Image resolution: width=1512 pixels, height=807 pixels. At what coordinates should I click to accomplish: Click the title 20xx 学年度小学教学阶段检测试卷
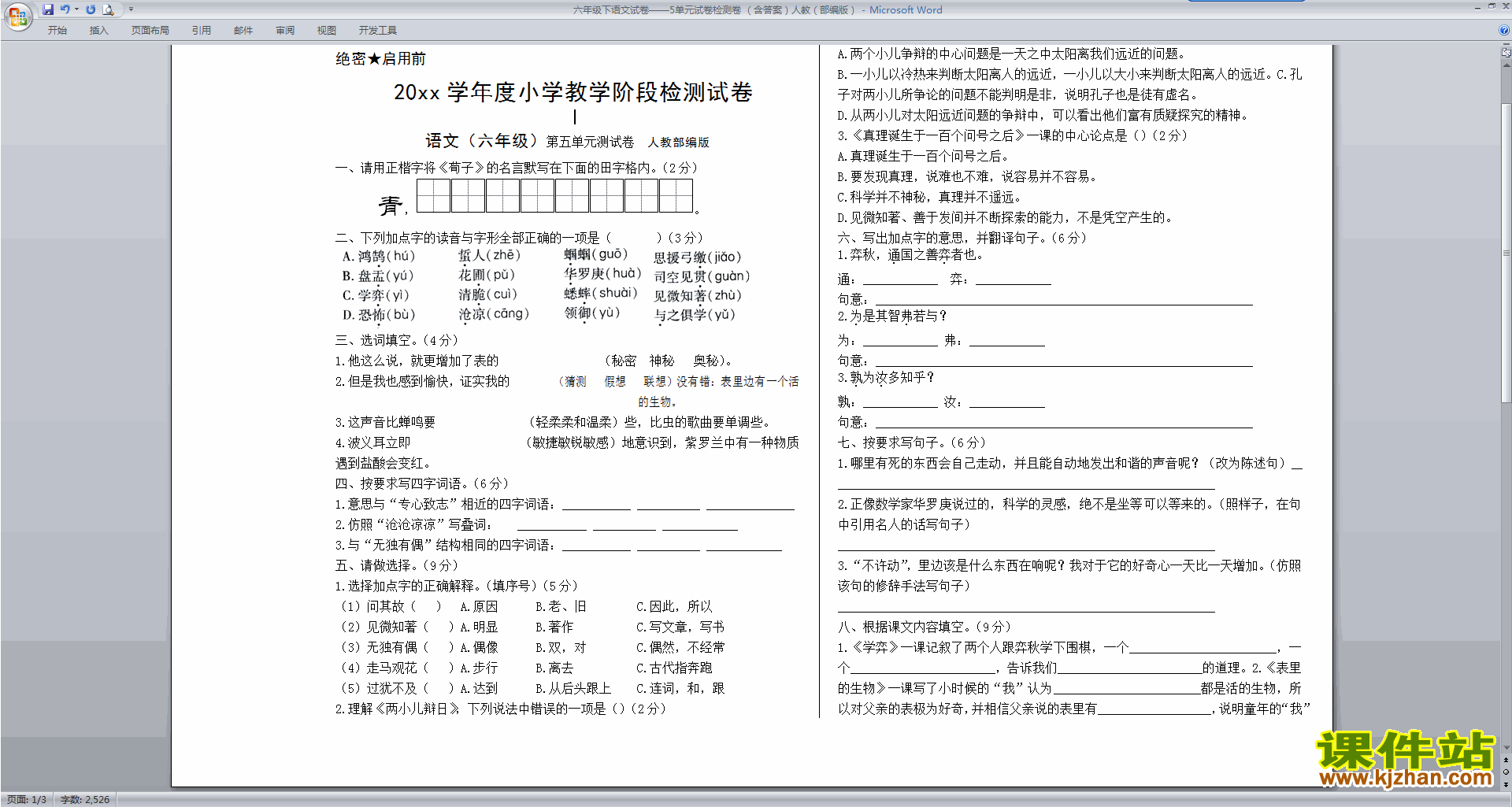coord(573,92)
